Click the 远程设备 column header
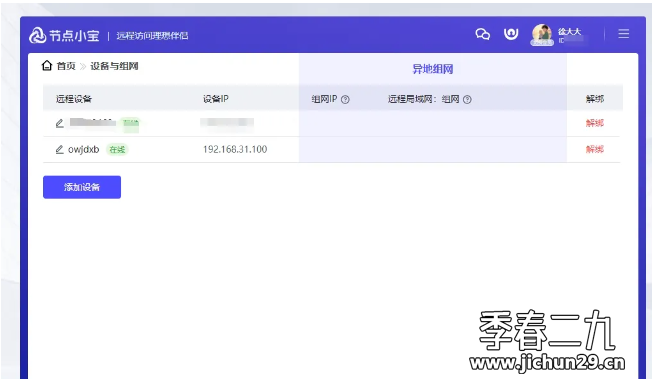The width and height of the screenshot is (652, 379). pos(74,99)
